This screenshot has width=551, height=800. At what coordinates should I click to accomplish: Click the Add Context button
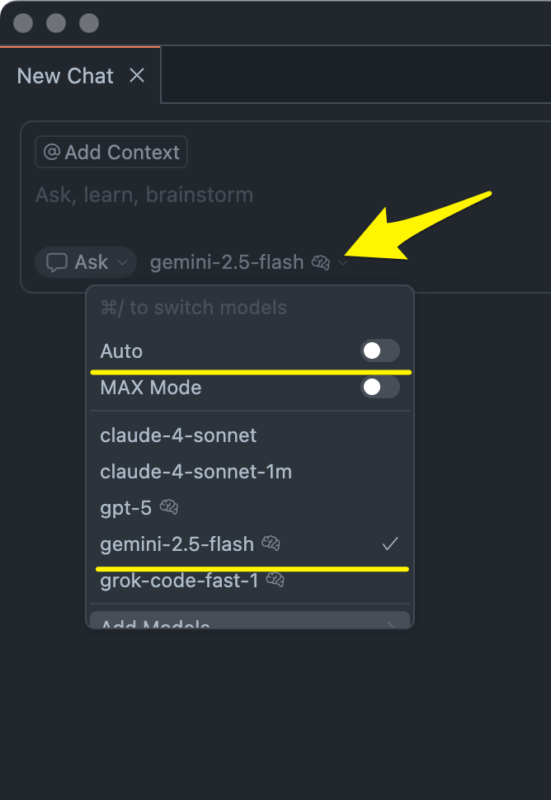[111, 152]
